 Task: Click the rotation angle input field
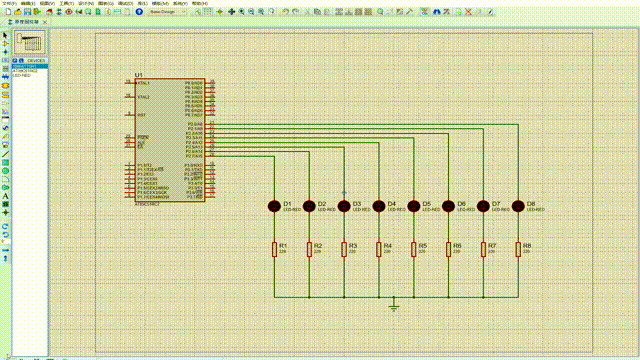7,242
